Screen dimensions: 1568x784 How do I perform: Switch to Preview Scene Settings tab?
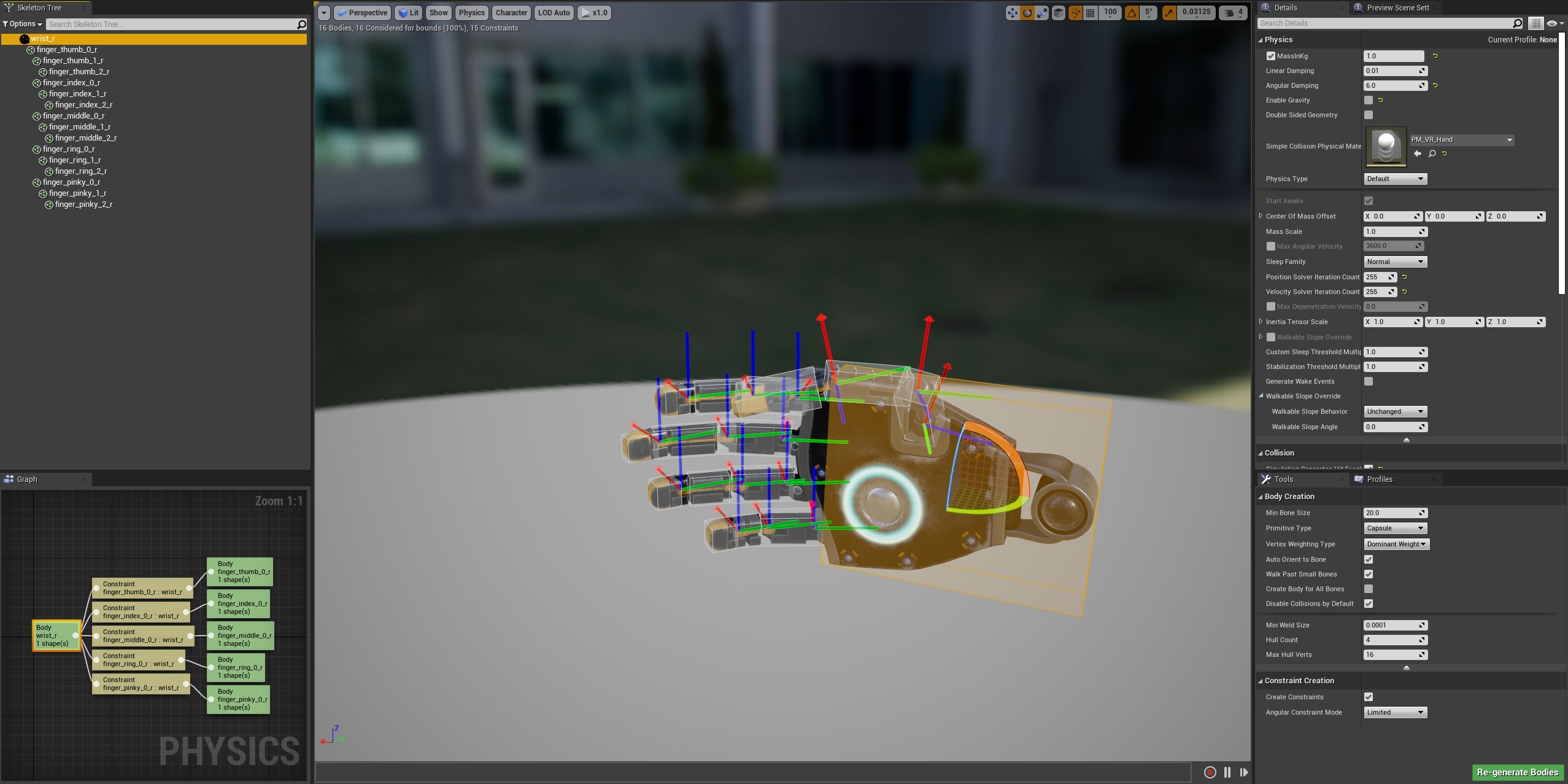(x=1397, y=8)
